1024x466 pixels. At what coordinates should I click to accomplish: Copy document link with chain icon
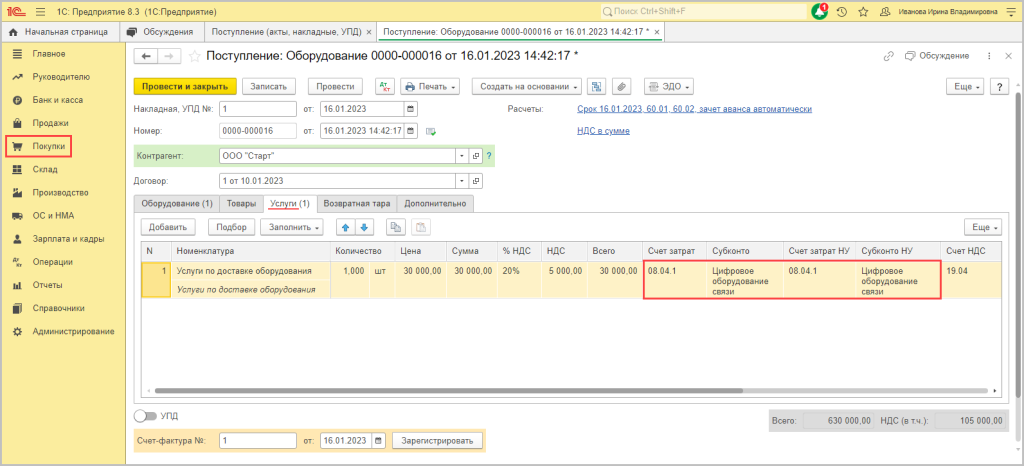[889, 56]
